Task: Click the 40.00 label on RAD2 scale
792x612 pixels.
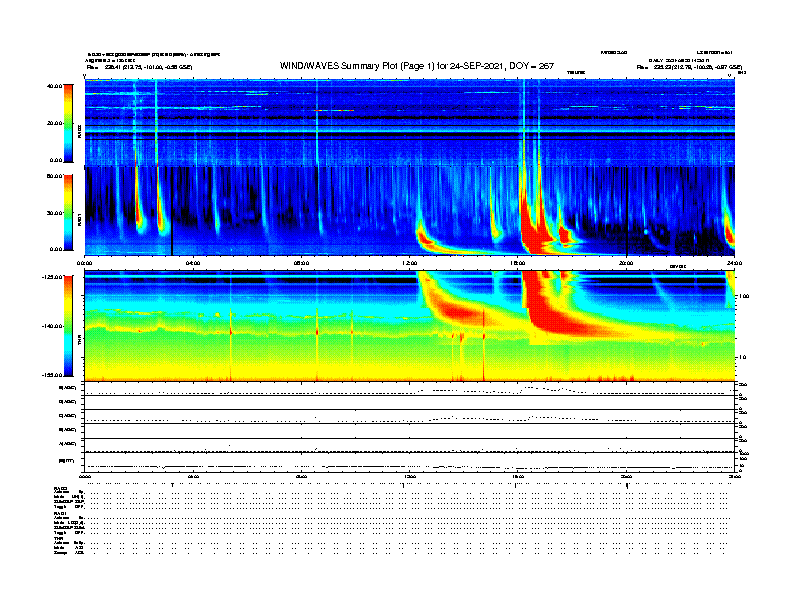Action: (x=55, y=86)
